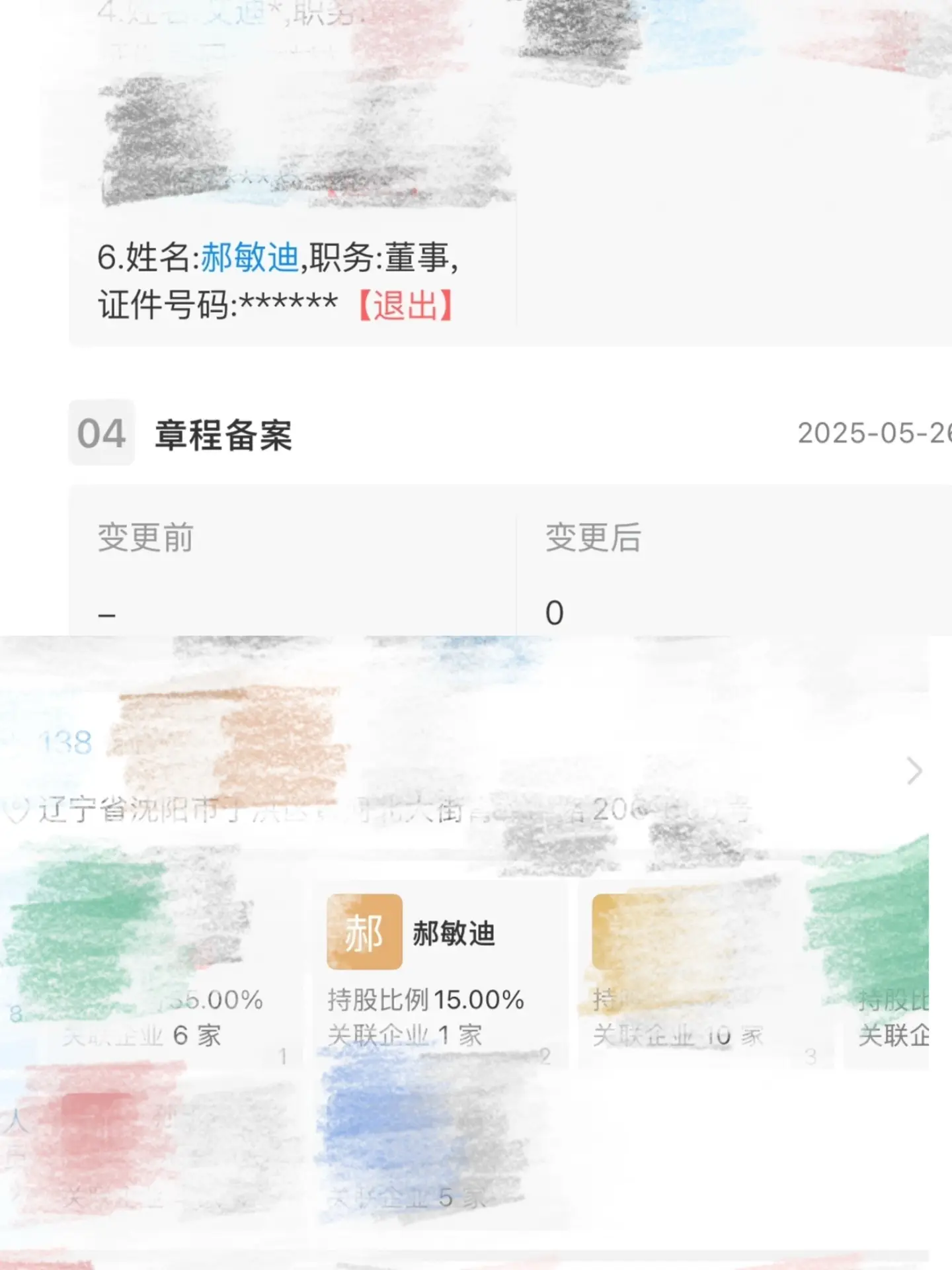This screenshot has height=1270, width=952.
Task: Open the orange 郝 avatar icon
Action: (364, 932)
